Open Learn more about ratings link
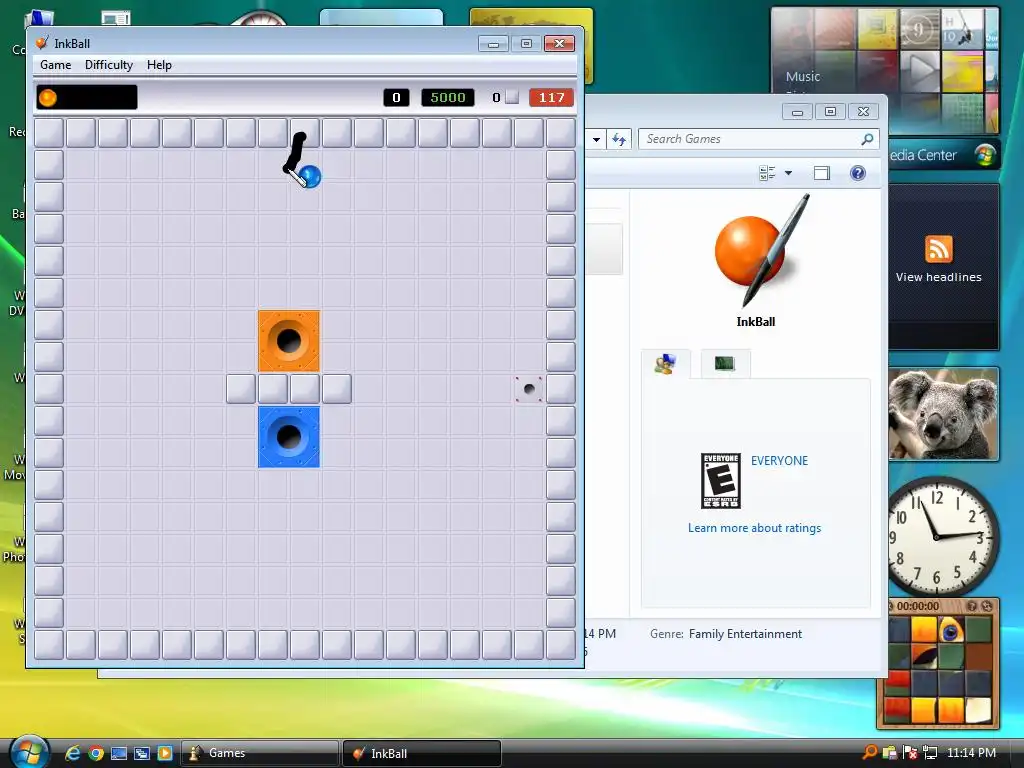This screenshot has height=768, width=1024. pyautogui.click(x=754, y=528)
